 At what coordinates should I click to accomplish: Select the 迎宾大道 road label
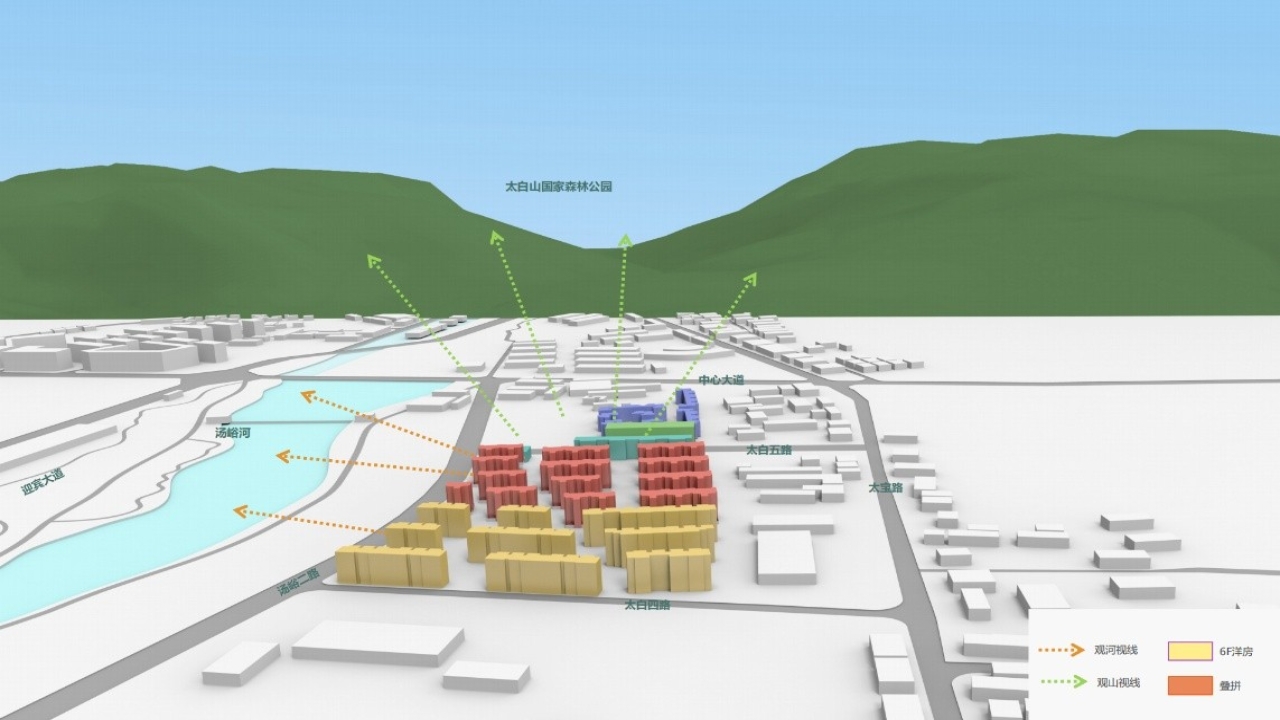tap(42, 482)
